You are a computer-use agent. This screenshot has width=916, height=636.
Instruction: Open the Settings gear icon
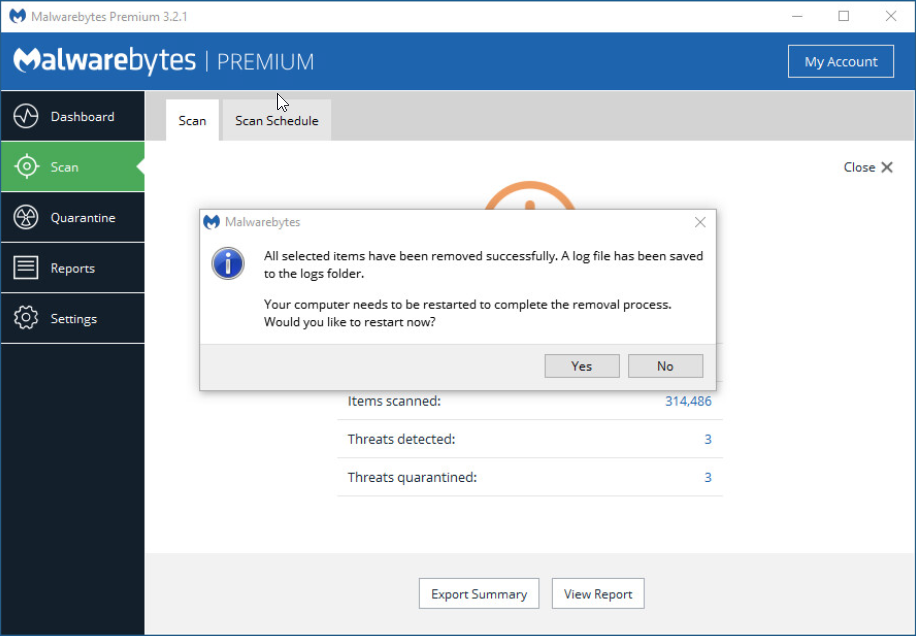(x=26, y=318)
